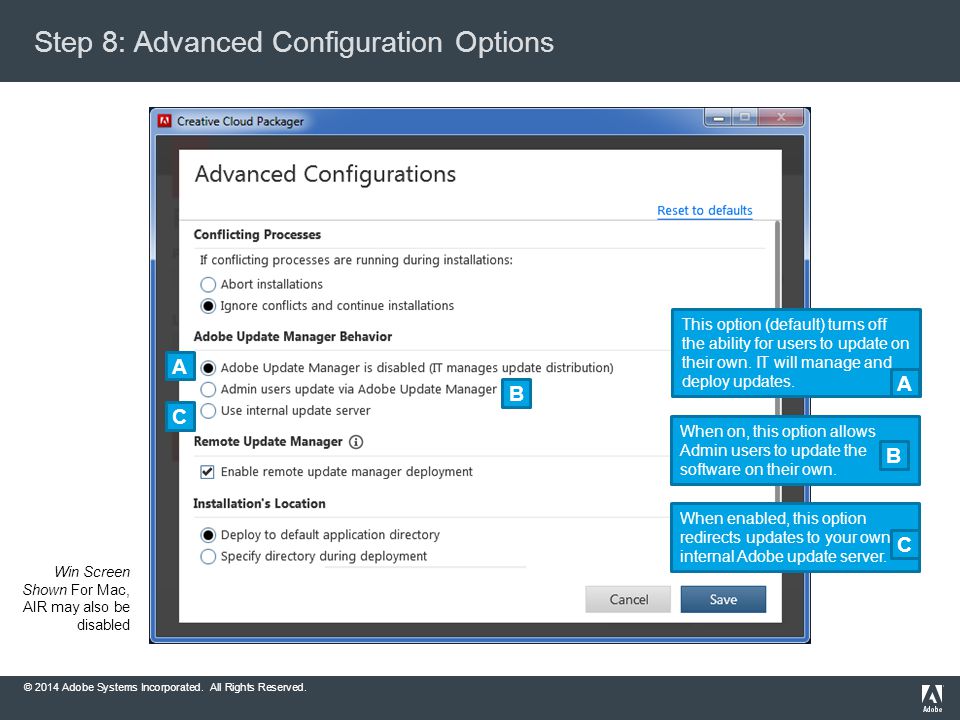Click the Installation's Location heading
Screen dimensions: 960x720
coord(260,504)
